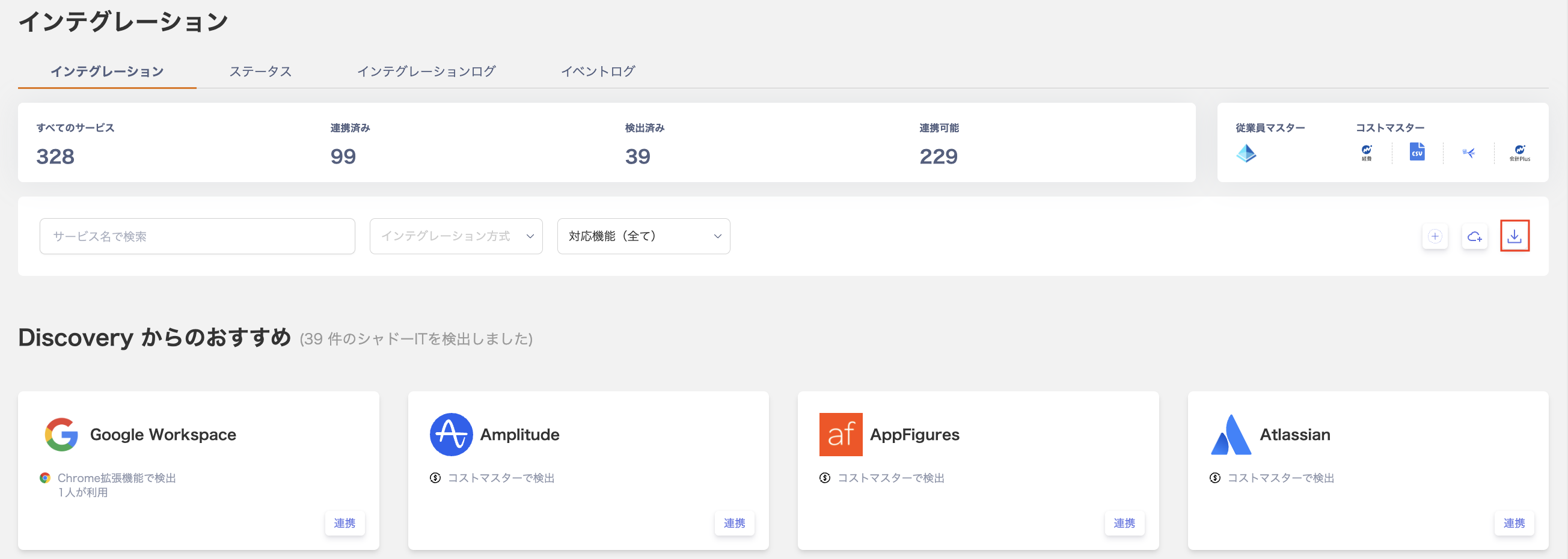
Task: Click the Amplitude logo icon
Action: [451, 435]
